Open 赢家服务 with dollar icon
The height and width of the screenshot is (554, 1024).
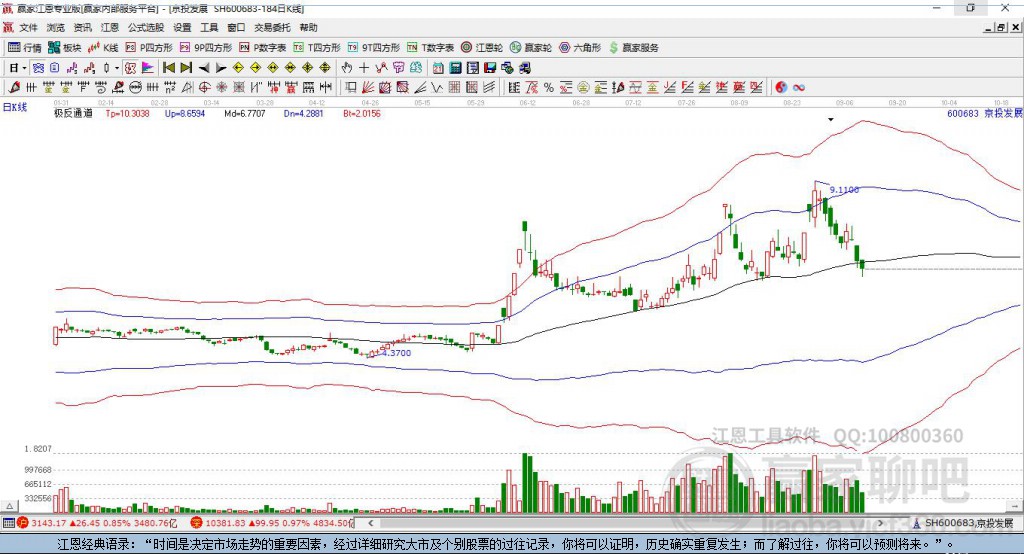point(633,48)
